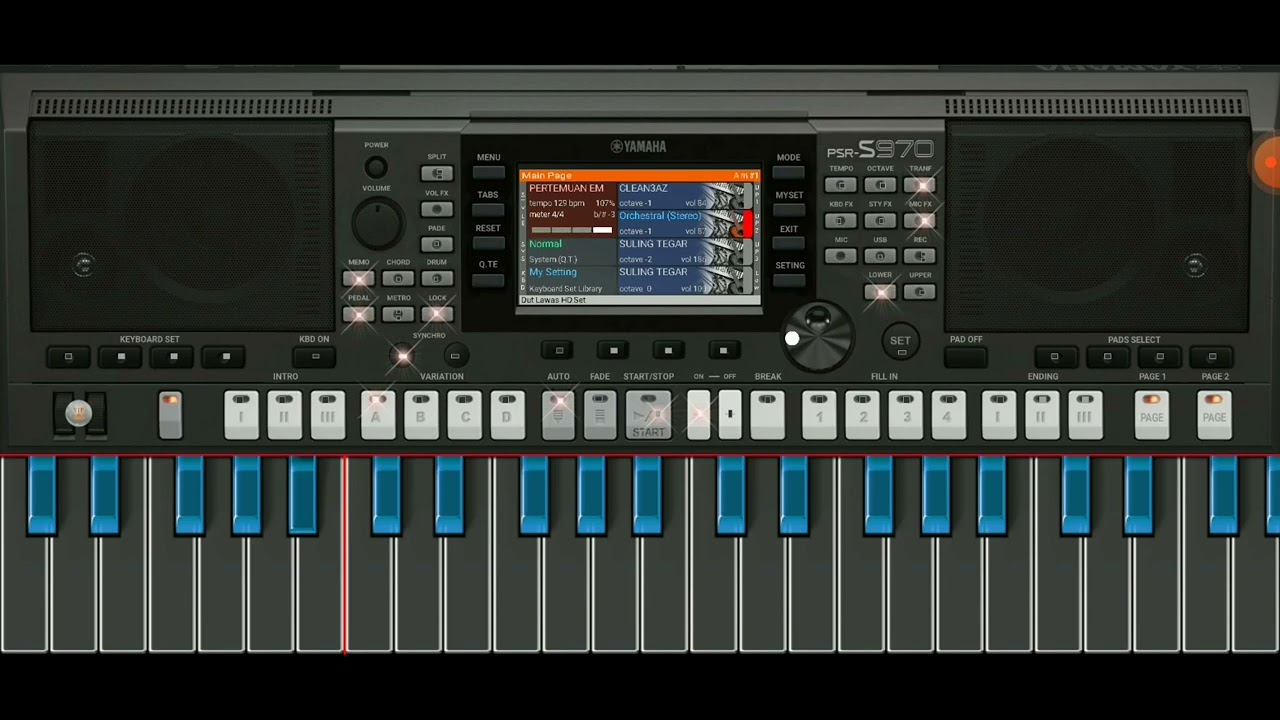Toggle the MEMO button

359,279
